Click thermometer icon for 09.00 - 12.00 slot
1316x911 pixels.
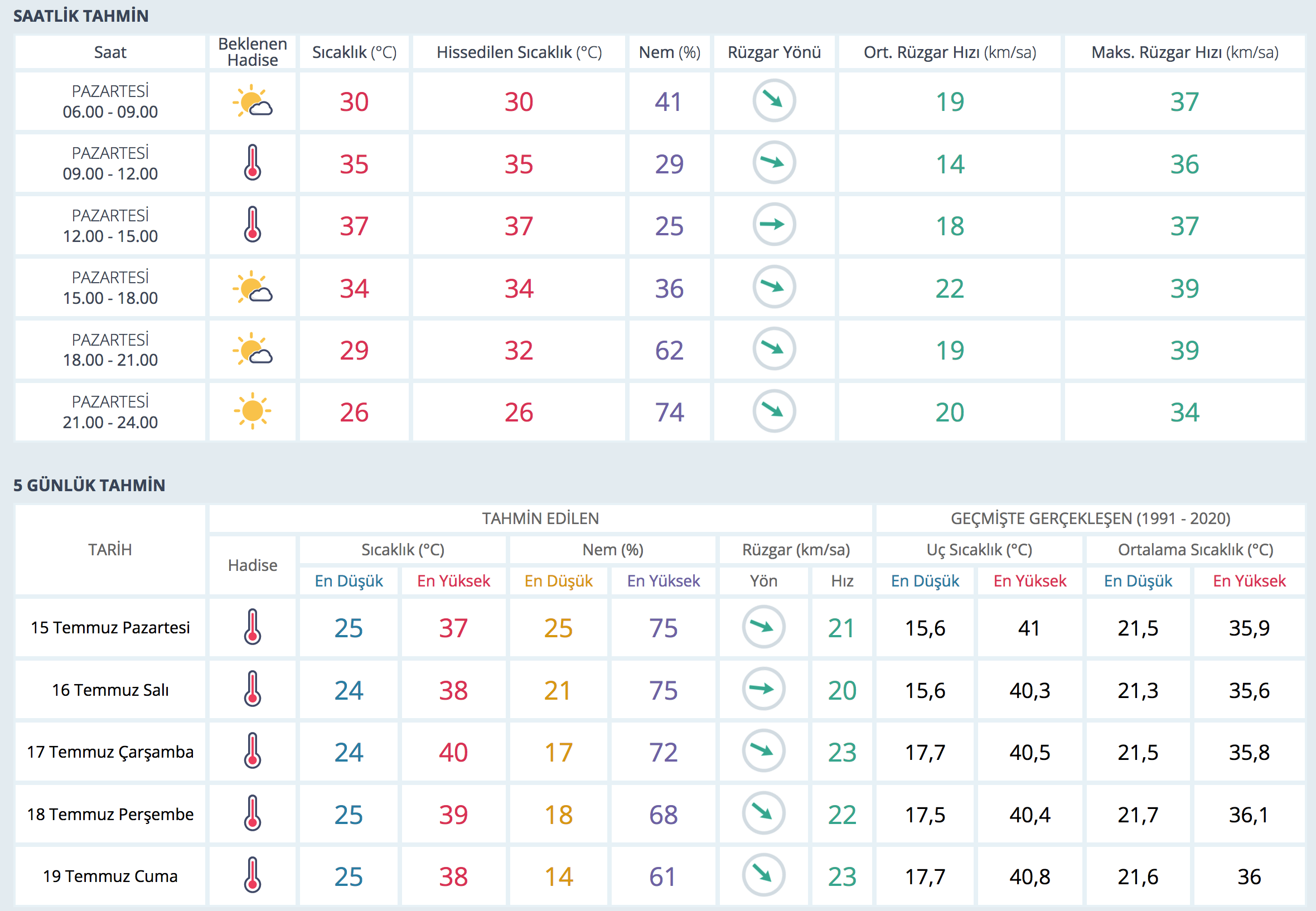[x=253, y=163]
